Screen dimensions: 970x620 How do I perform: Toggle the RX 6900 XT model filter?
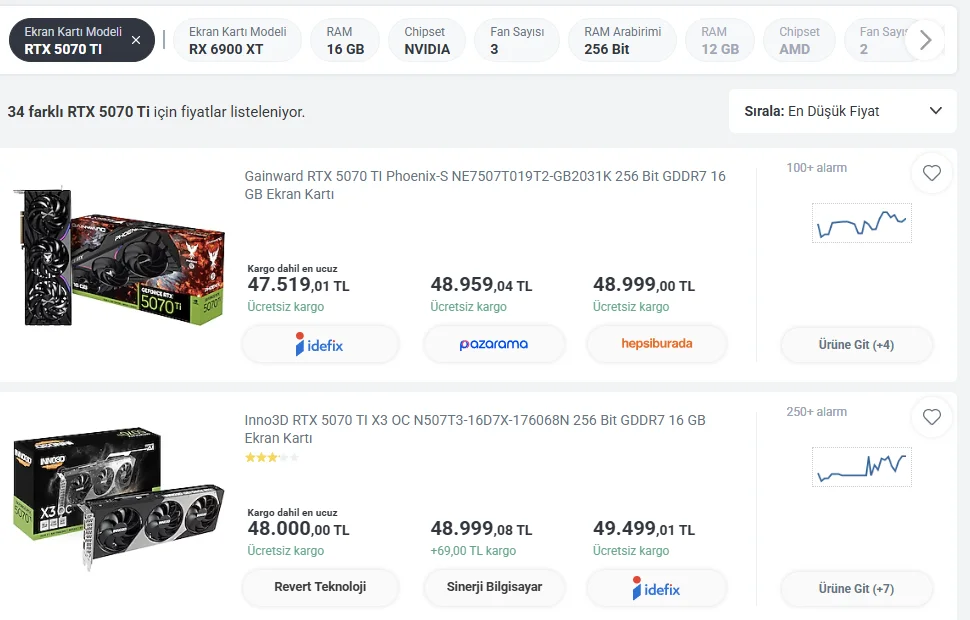click(237, 40)
